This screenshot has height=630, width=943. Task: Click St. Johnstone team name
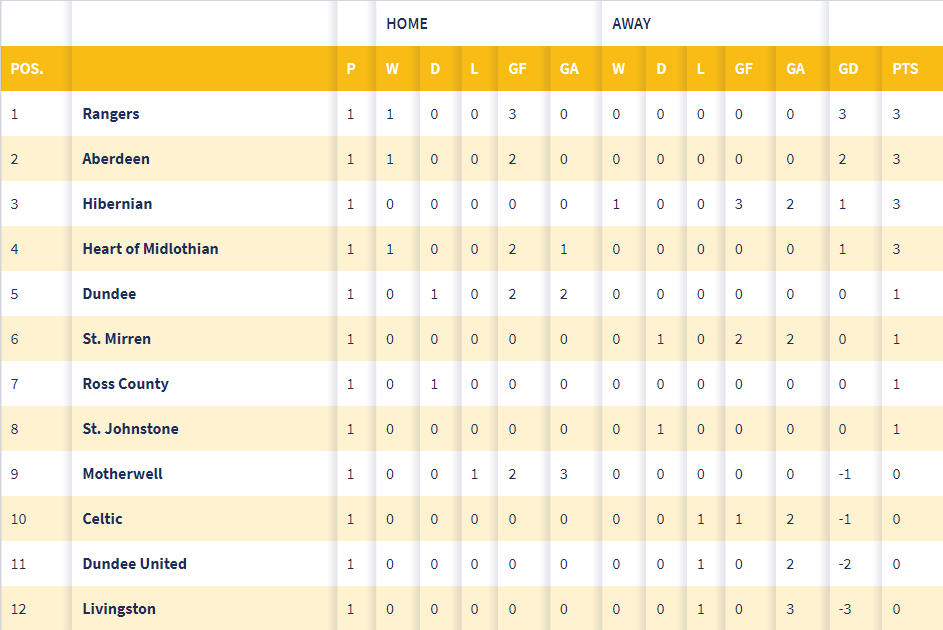click(130, 429)
